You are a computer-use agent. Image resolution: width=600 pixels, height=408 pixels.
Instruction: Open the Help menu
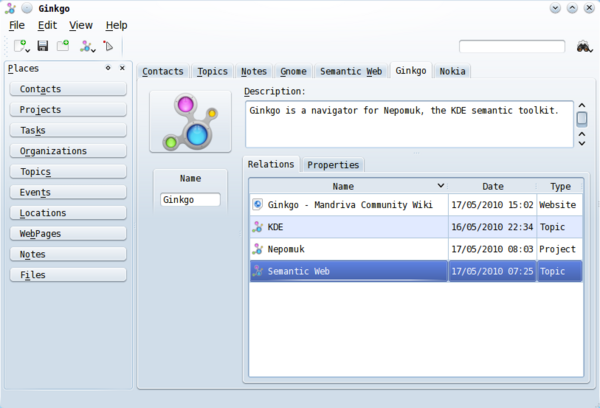(x=116, y=25)
